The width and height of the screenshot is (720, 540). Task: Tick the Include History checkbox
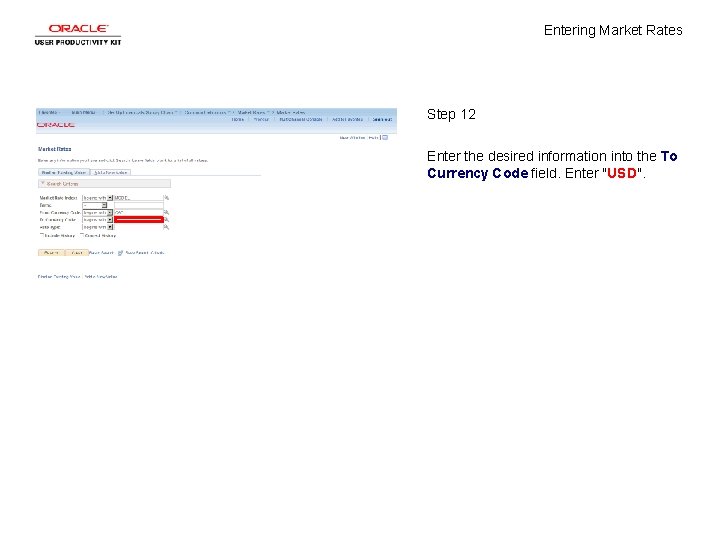[x=42, y=235]
